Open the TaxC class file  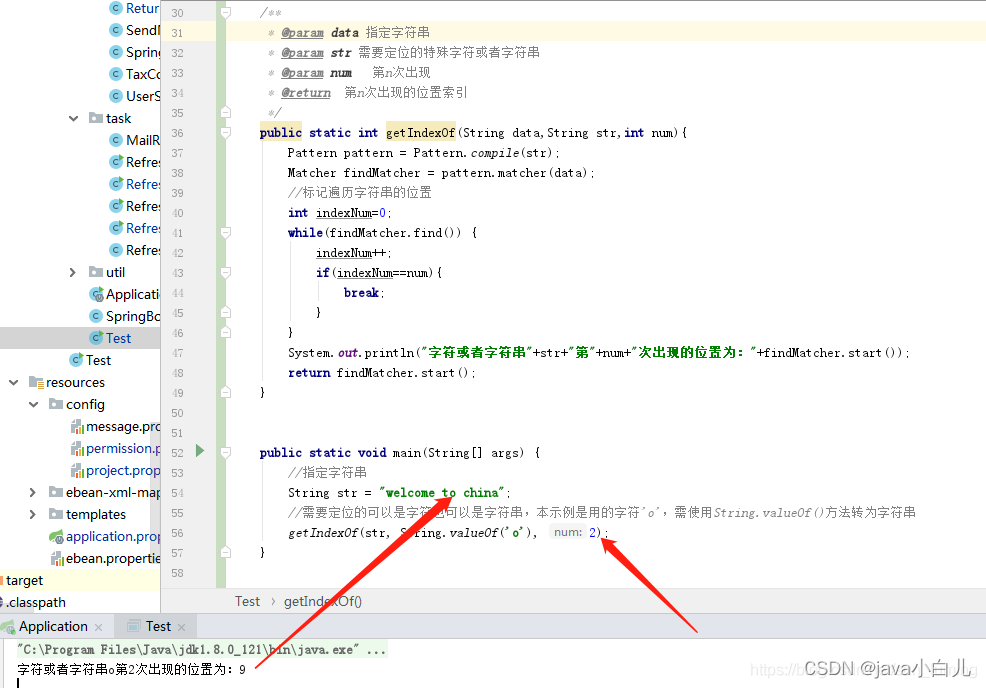click(x=143, y=74)
